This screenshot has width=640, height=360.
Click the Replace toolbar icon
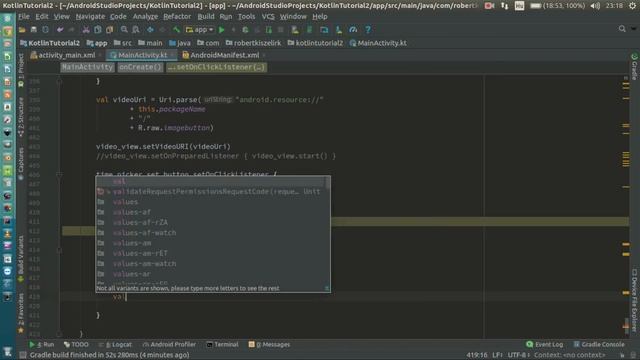(x=136, y=30)
